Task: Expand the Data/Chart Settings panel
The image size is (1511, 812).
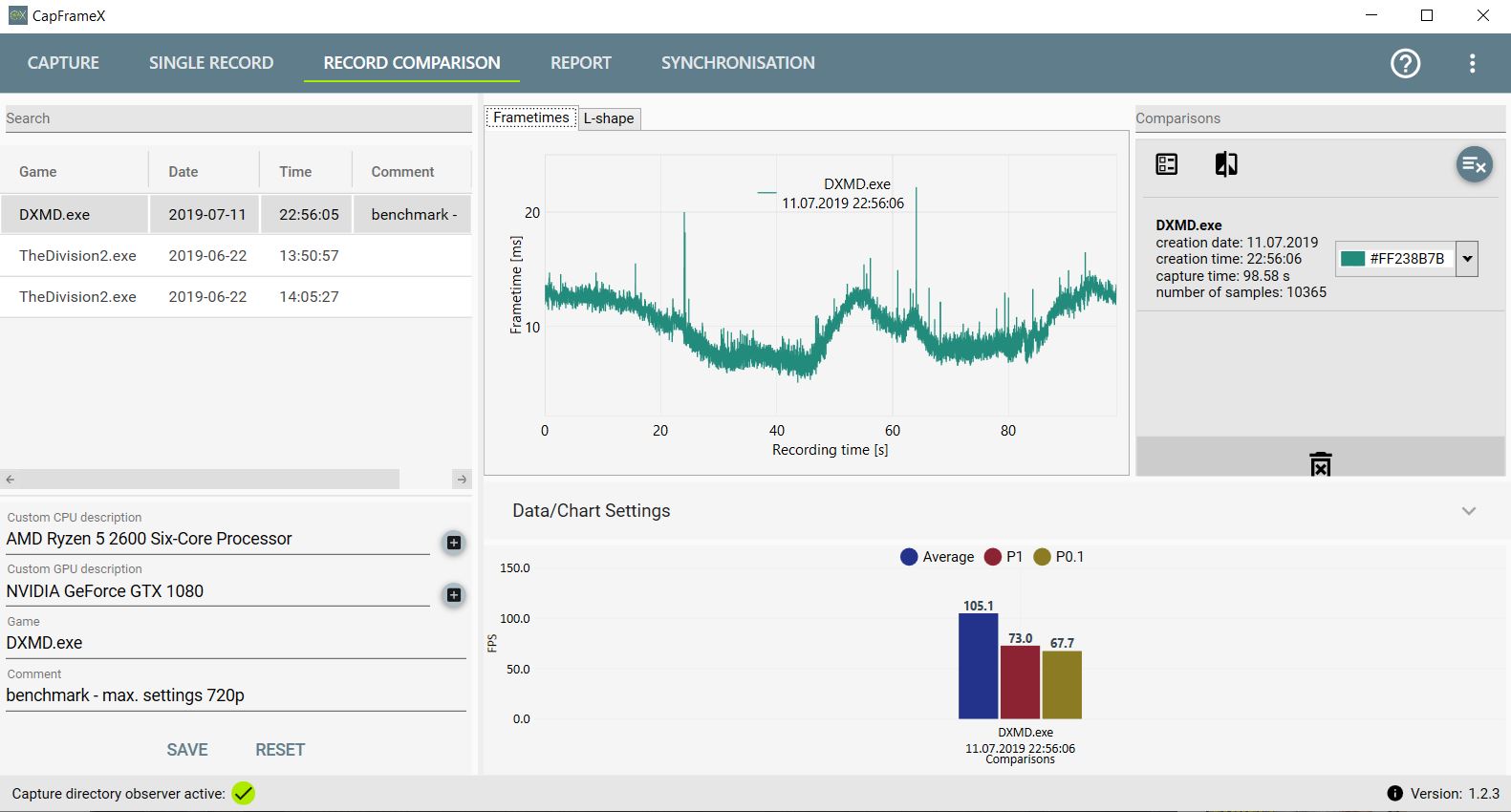Action: (x=1469, y=511)
